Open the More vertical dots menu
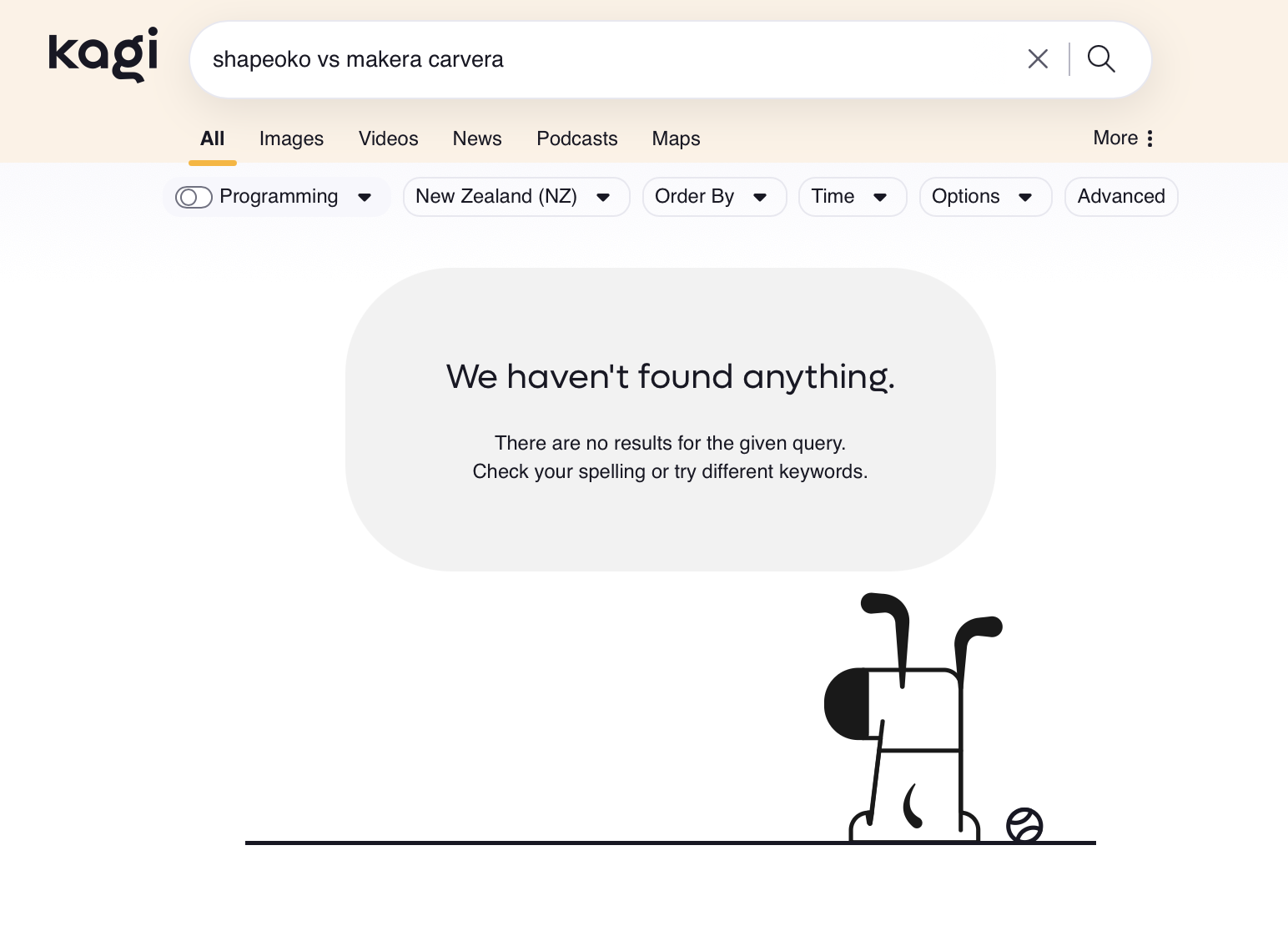This screenshot has width=1288, height=941. [x=1150, y=138]
